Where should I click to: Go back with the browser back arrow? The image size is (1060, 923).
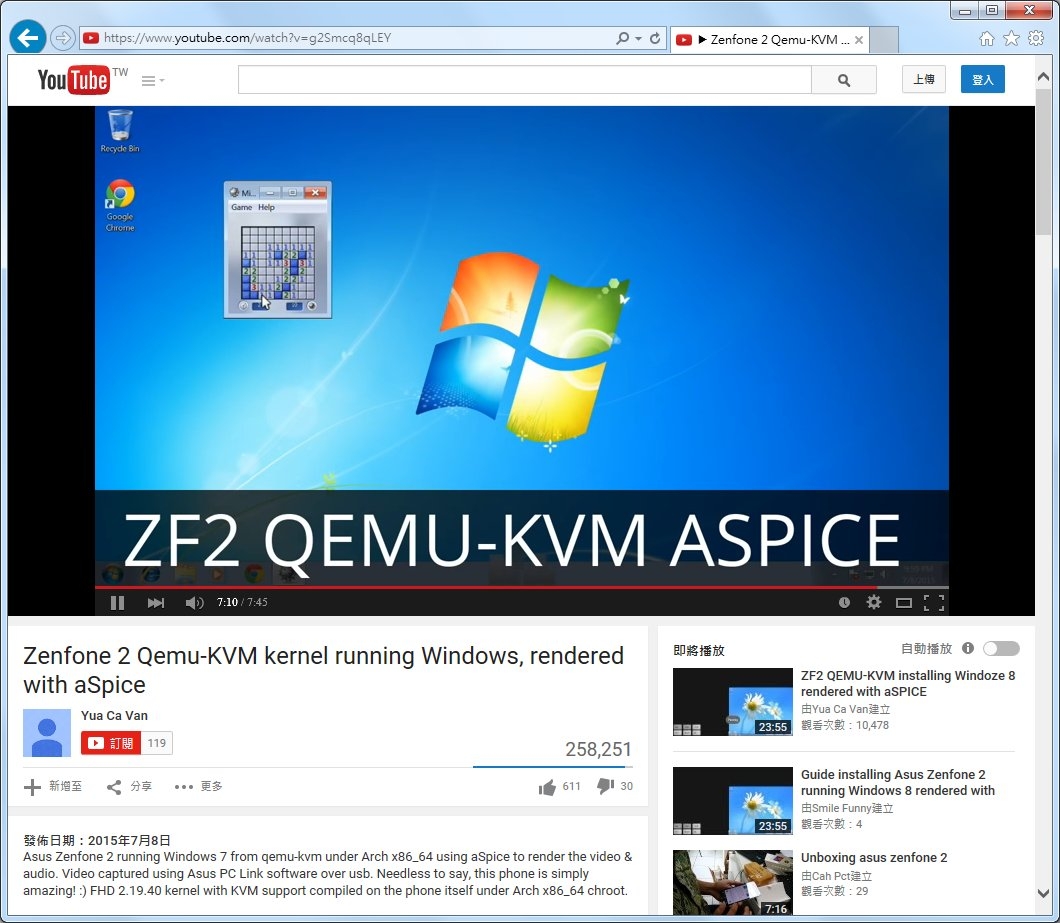pyautogui.click(x=28, y=38)
